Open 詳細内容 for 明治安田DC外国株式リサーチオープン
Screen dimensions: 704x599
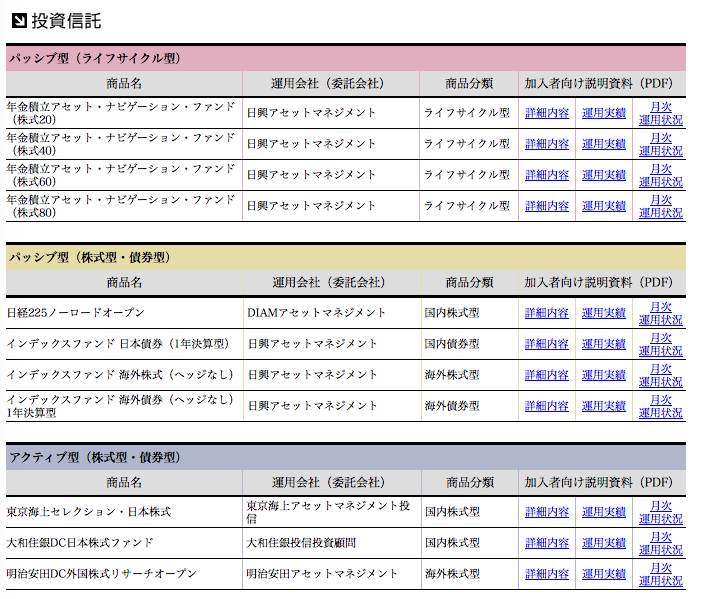547,574
